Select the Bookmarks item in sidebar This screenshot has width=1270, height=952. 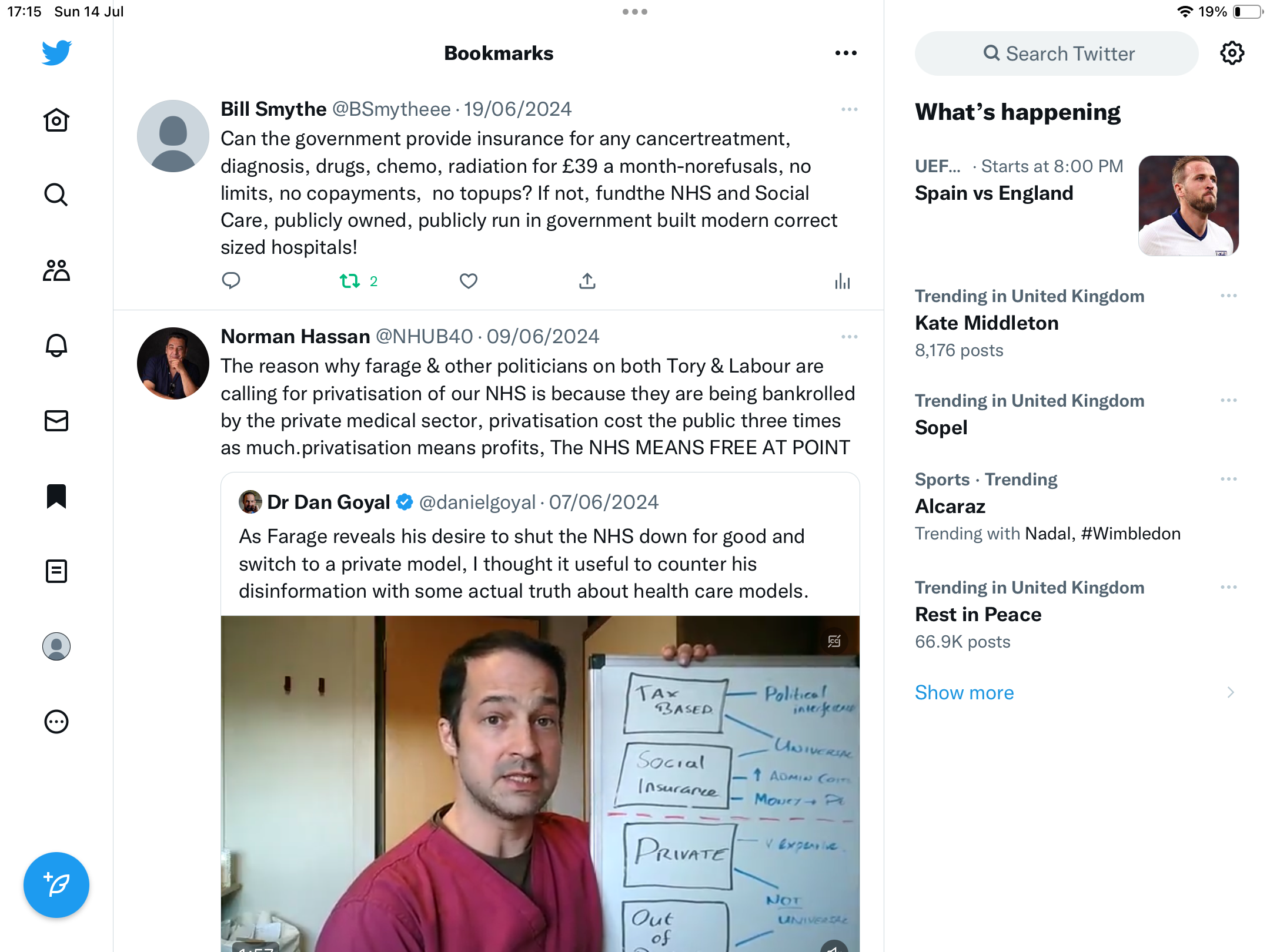(x=56, y=496)
